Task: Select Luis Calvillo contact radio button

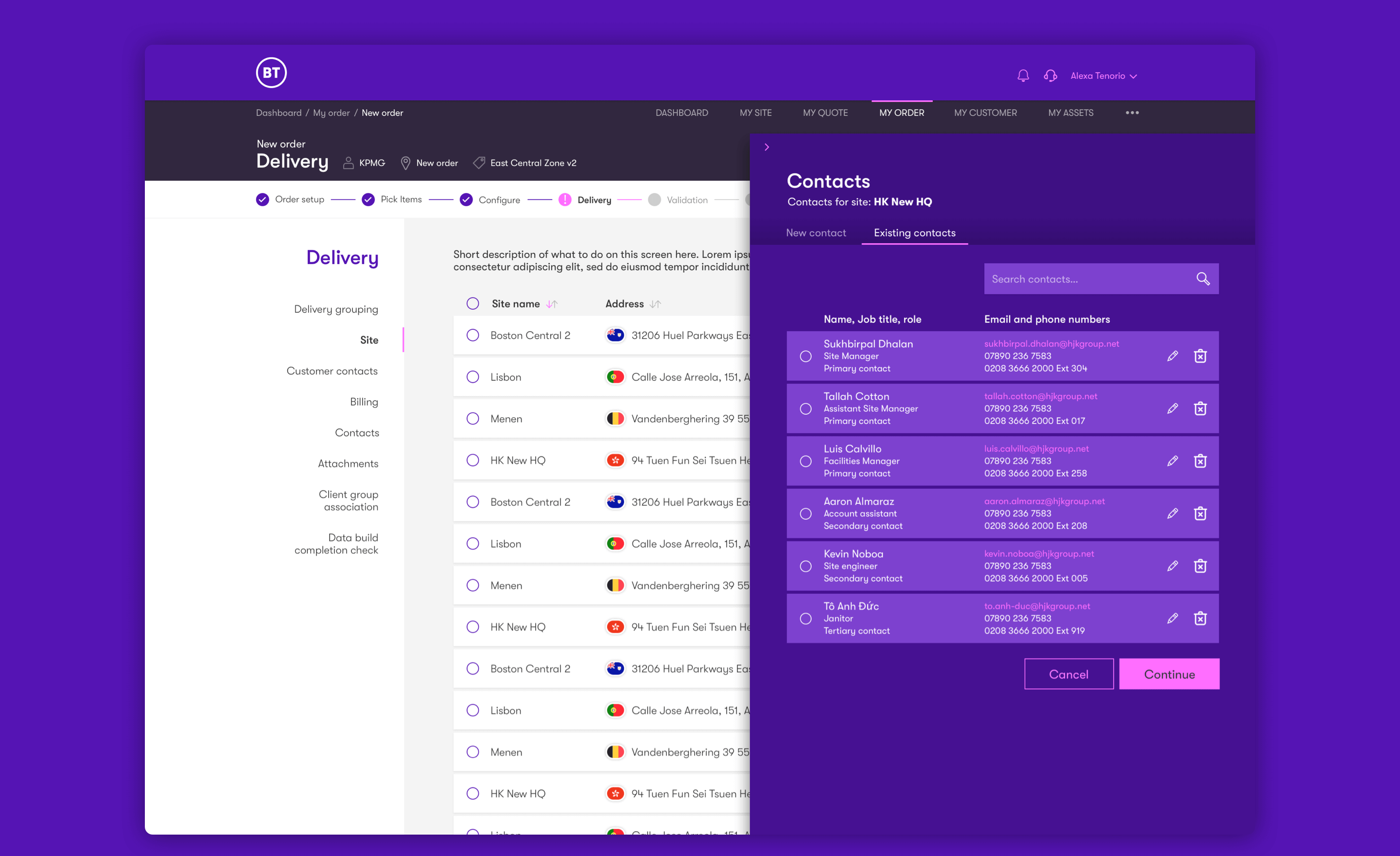Action: [x=805, y=461]
